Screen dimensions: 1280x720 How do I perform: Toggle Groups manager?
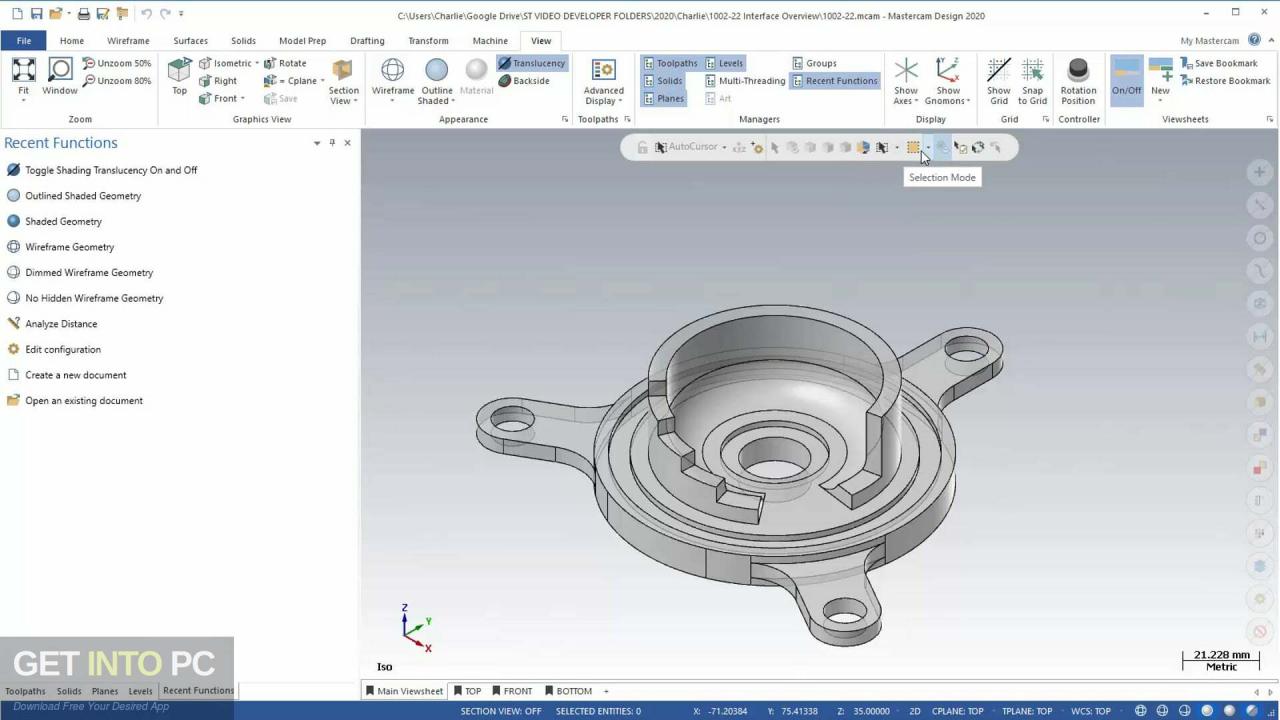[x=813, y=63]
